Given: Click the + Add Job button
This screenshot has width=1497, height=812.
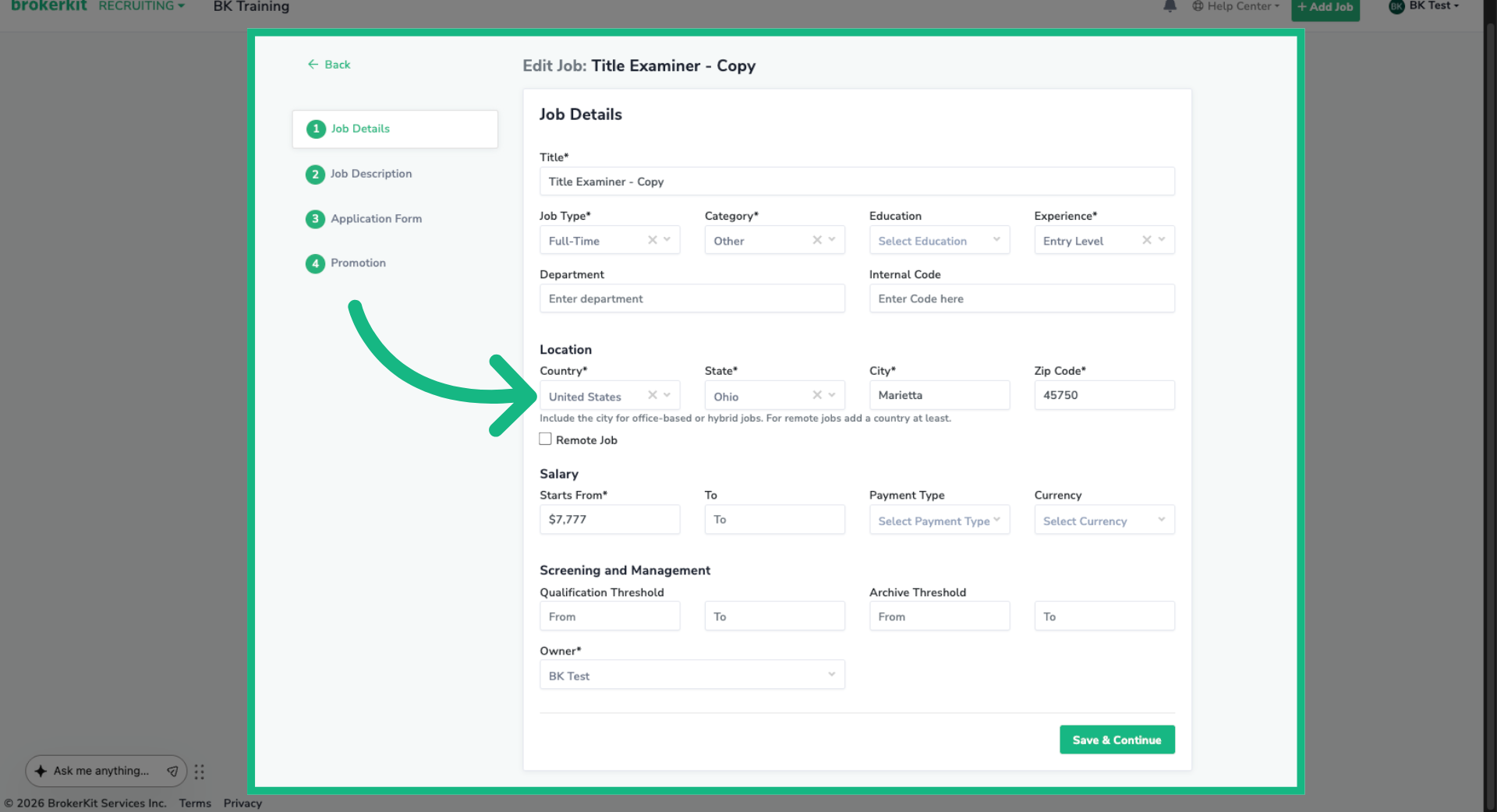Looking at the screenshot, I should [x=1325, y=8].
